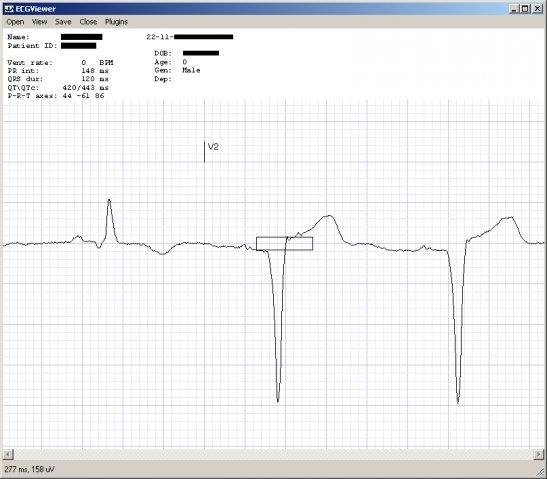Close the ECGViewer window

pos(538,9)
